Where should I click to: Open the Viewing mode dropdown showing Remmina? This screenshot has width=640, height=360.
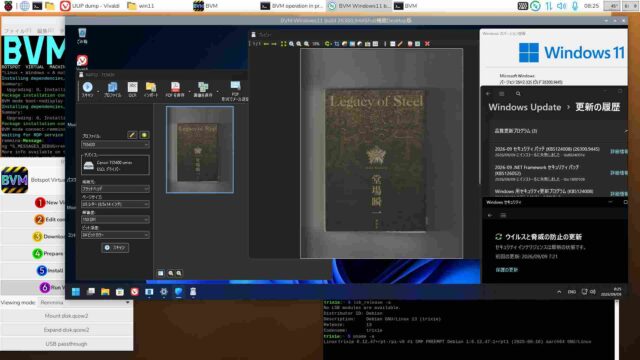point(85,302)
